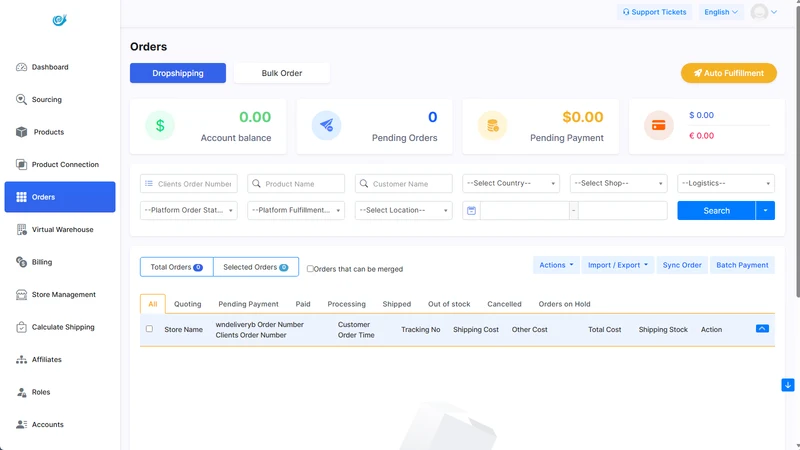
Task: Open user avatar profile menu
Action: click(x=764, y=12)
